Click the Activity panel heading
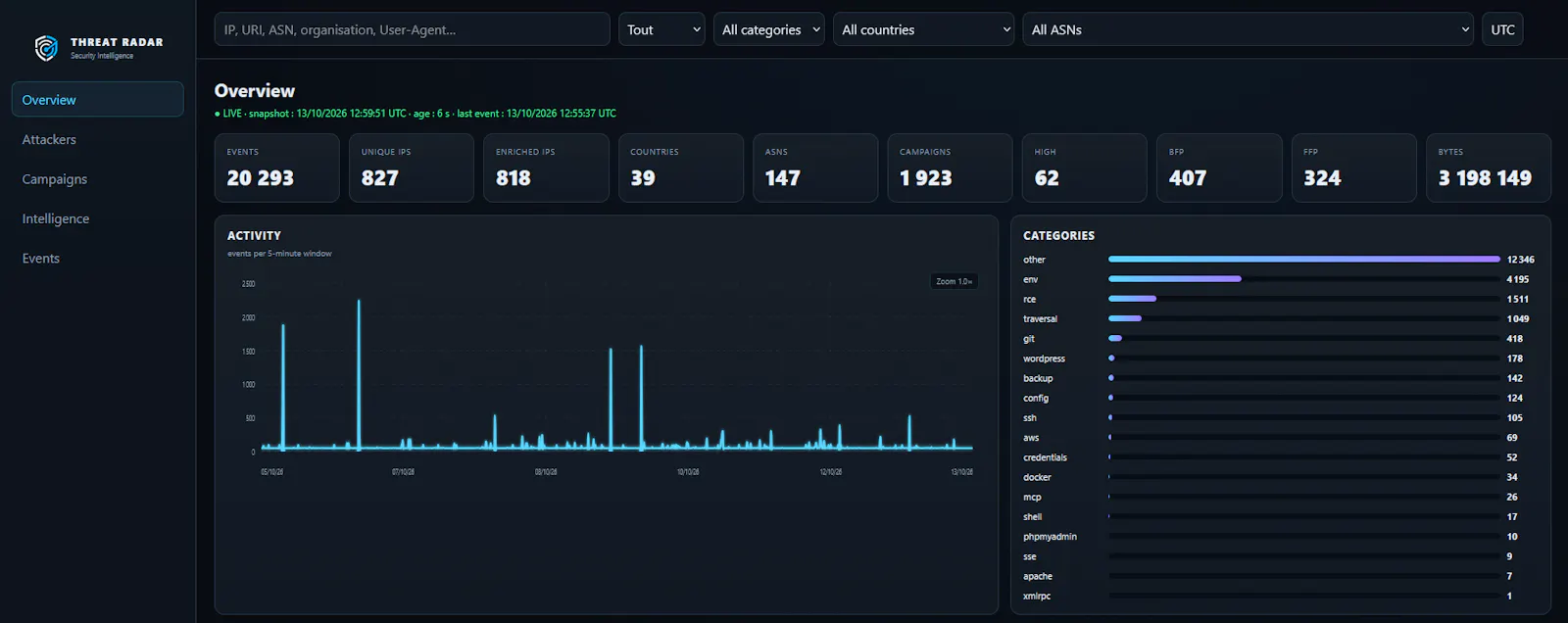Screen dimensions: 1568x623 click(x=254, y=236)
